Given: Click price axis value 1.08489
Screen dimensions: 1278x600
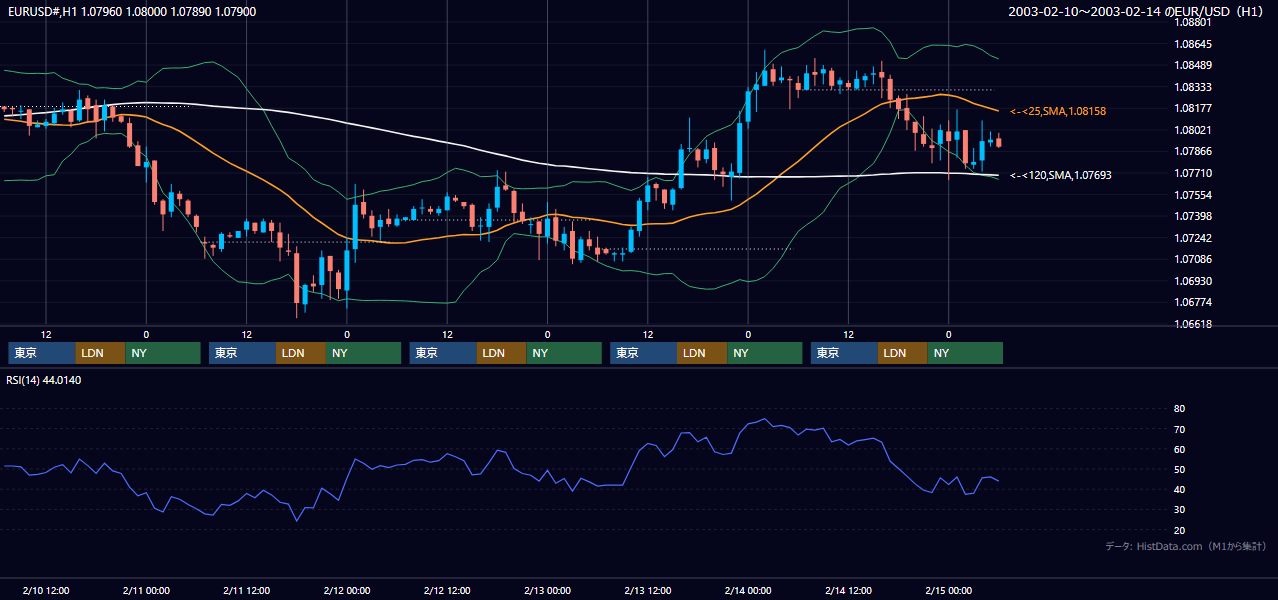Looking at the screenshot, I should [1194, 65].
